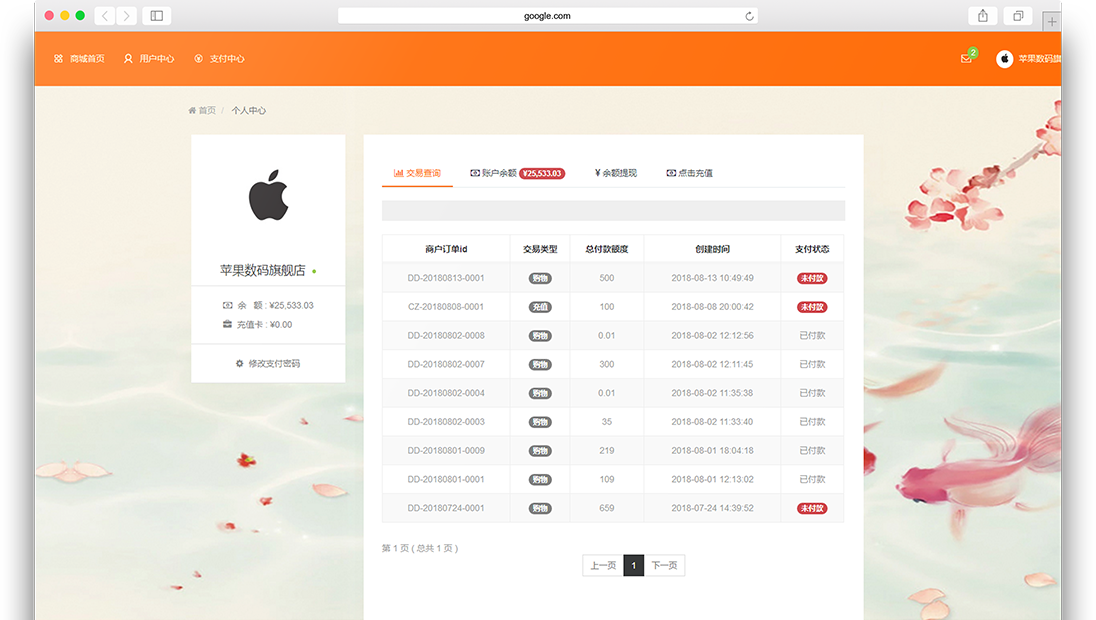Open 用户中心 in the top navigation
Image resolution: width=1096 pixels, height=620 pixels.
click(149, 59)
